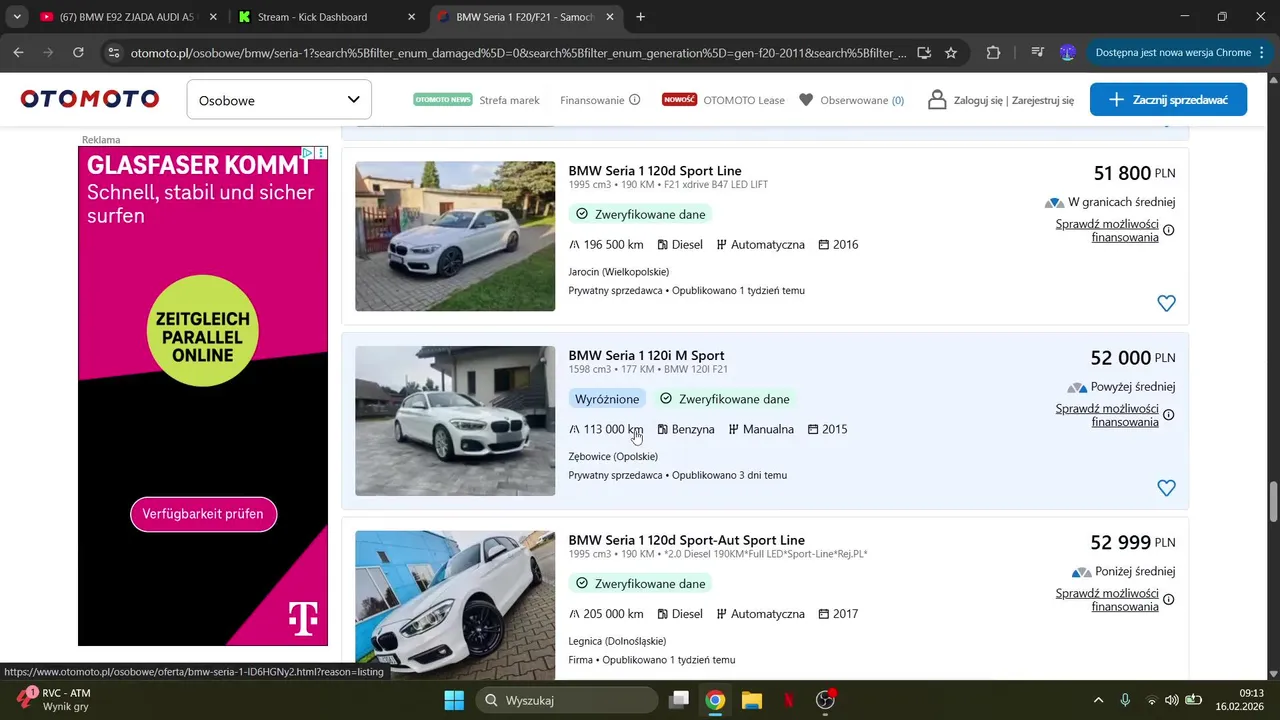
Task: Click financing info icon on 52 999 PLN listing
Action: coord(1169,600)
